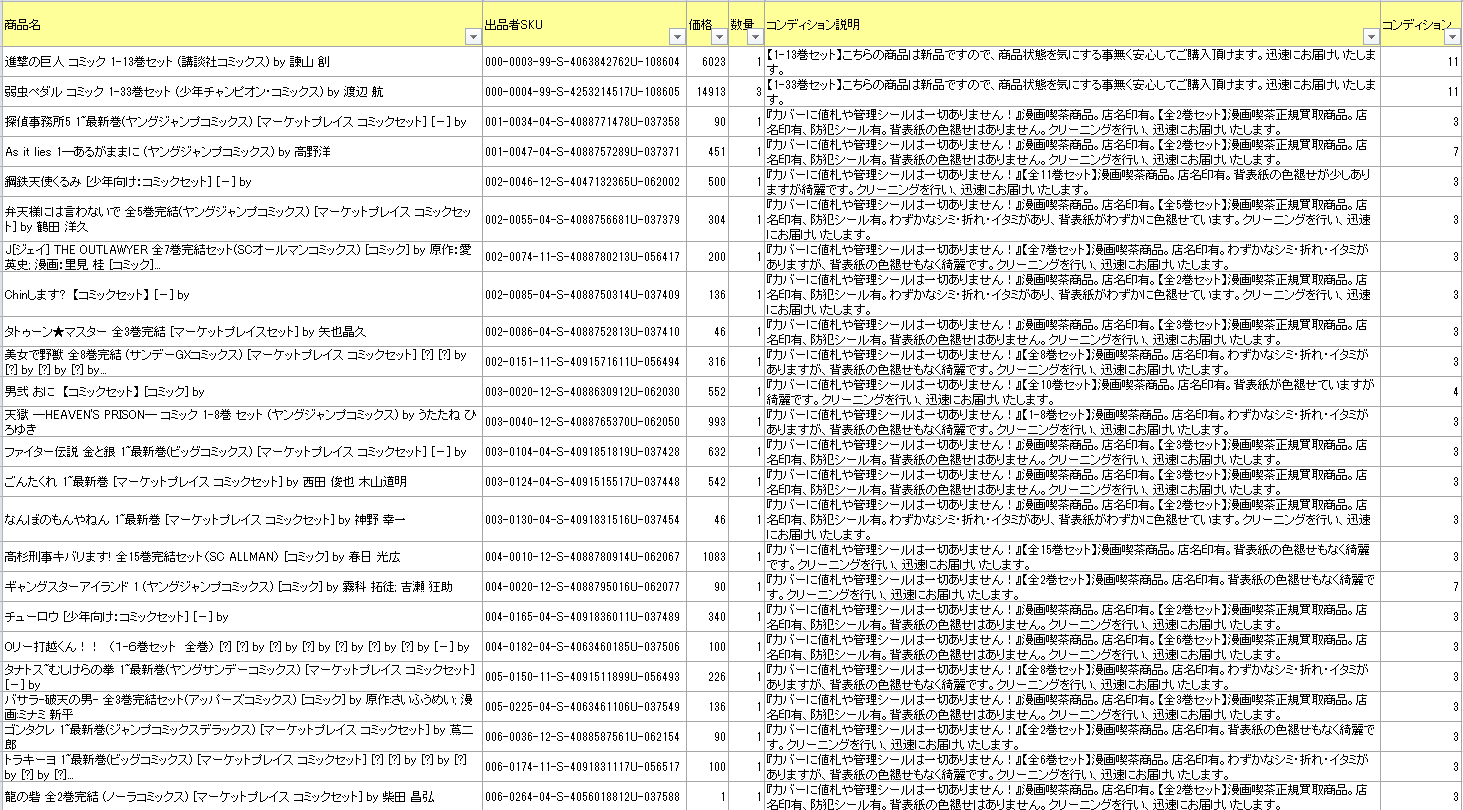
Task: Select the 高杉刑事キバります! product cell
Action: pyautogui.click(x=241, y=557)
